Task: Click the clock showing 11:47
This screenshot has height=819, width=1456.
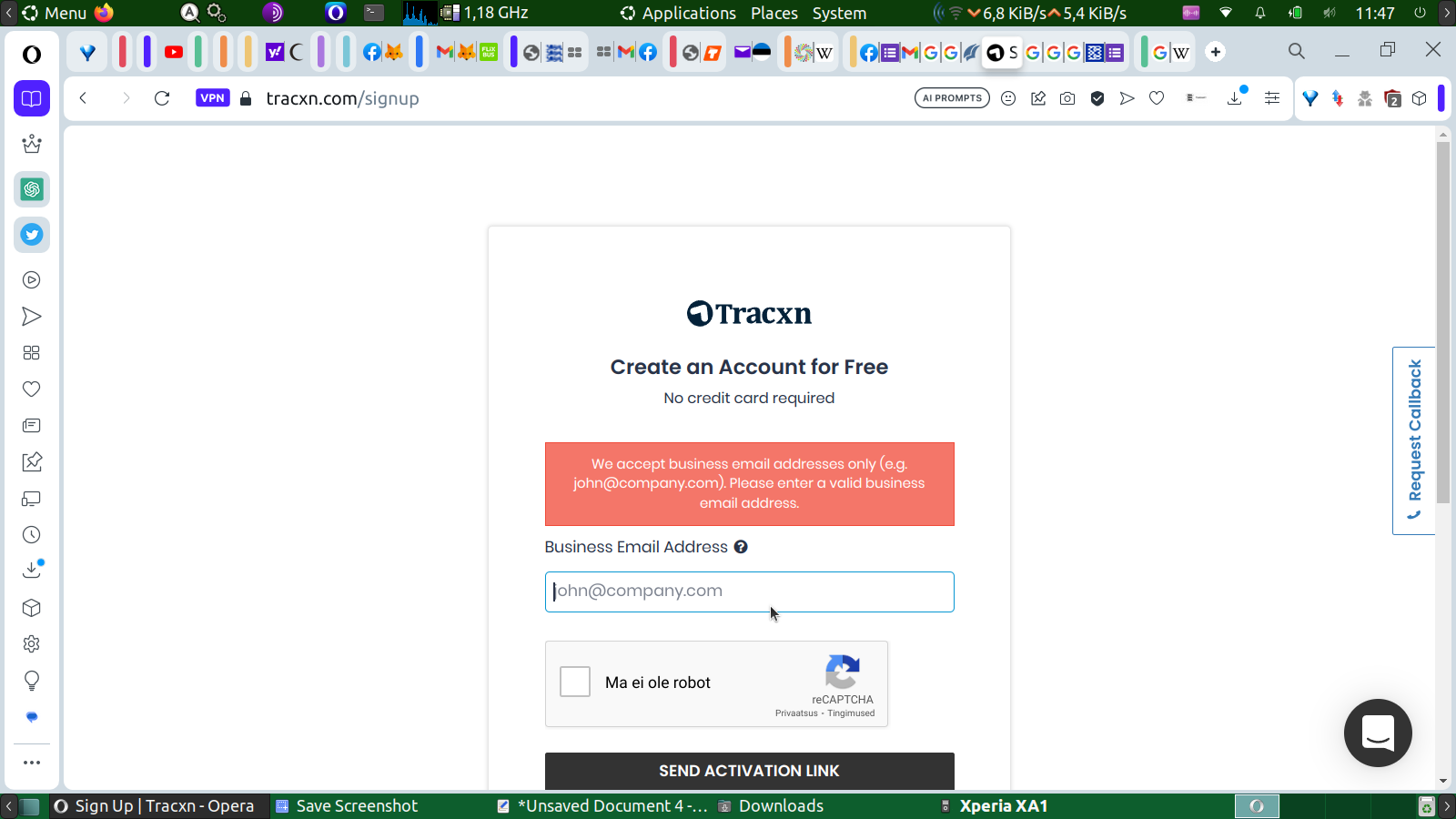Action: 1375,13
